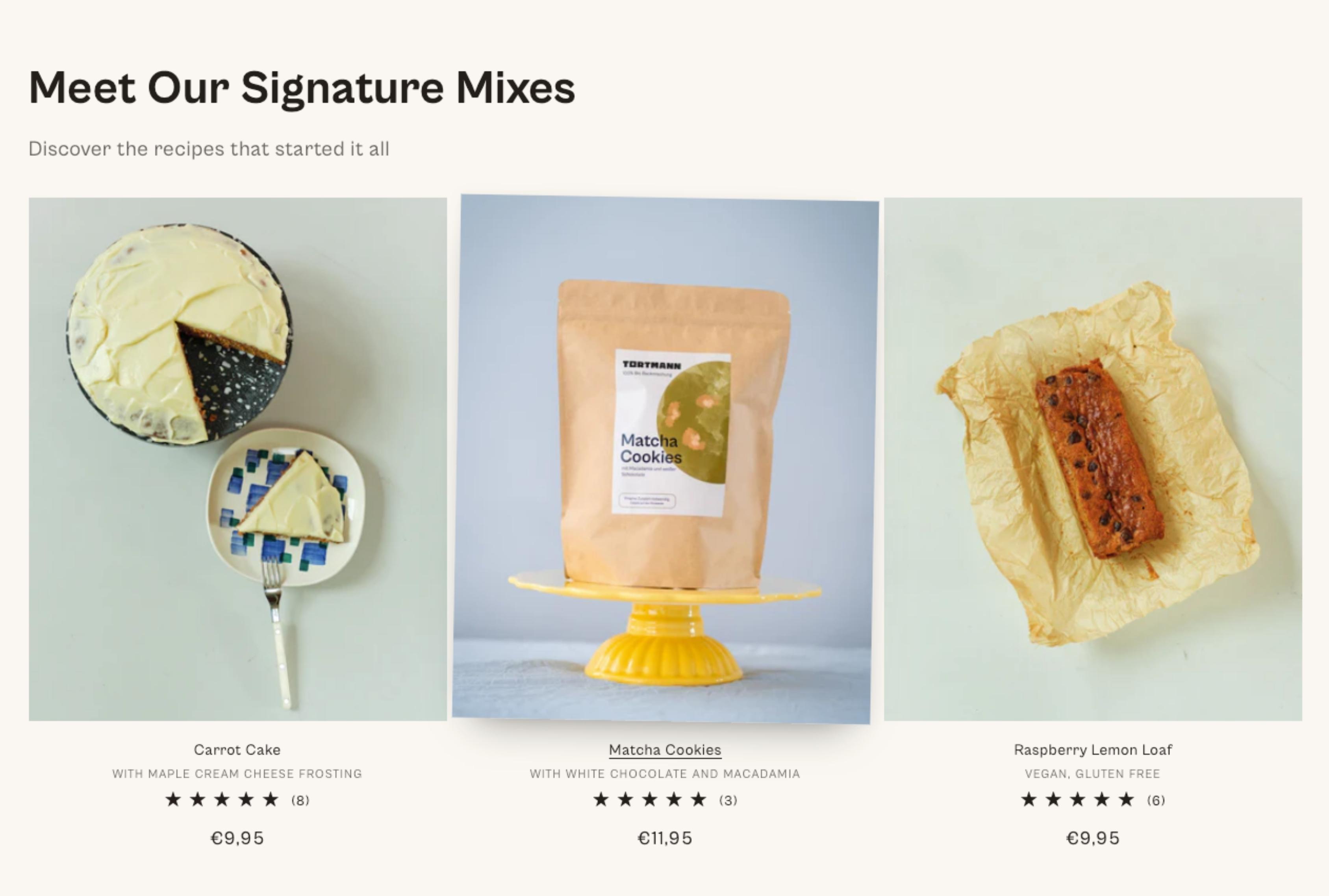Open the Matcha Cookies product image

tap(665, 459)
